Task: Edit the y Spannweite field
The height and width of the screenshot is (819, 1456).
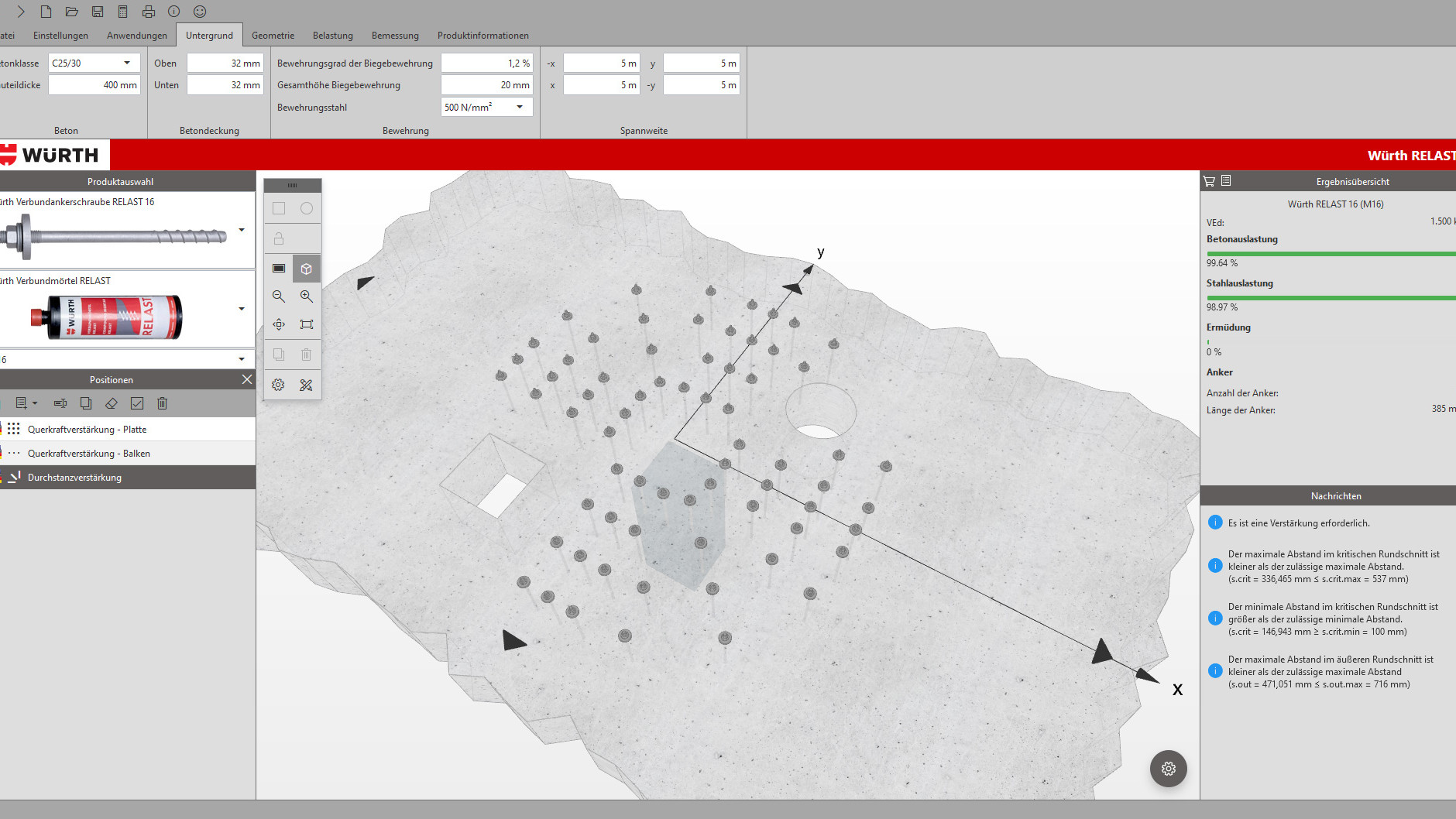Action: 702,63
